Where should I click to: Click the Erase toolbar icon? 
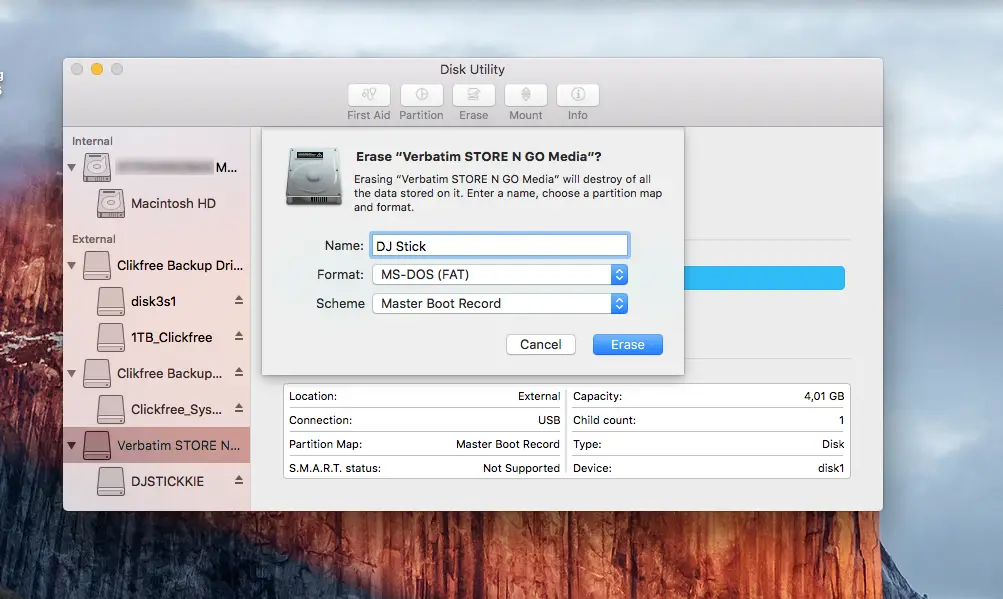click(473, 95)
